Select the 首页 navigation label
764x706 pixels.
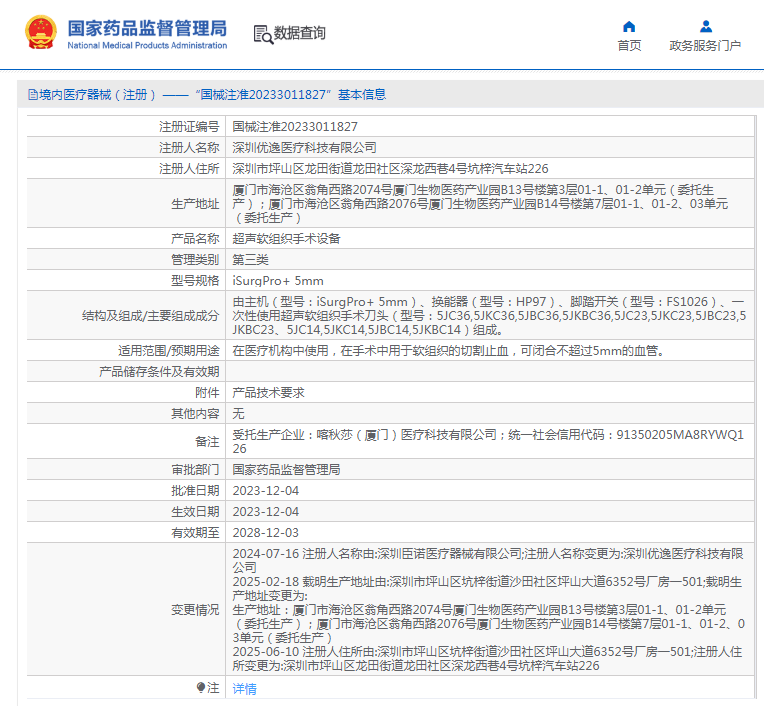629,46
